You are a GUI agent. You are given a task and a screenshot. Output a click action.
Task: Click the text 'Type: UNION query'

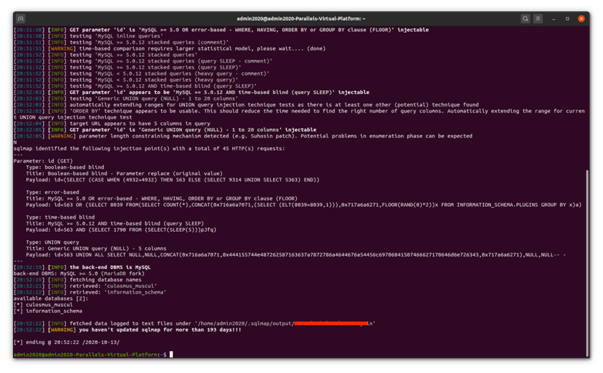pos(52,242)
